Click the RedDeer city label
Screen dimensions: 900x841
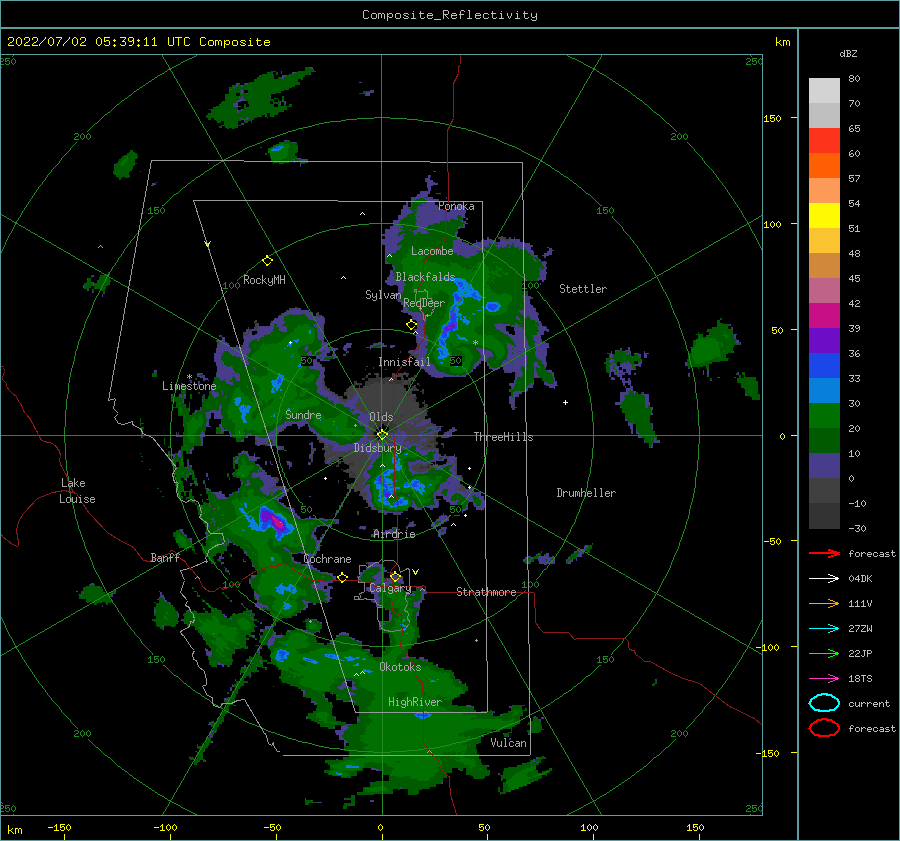pos(424,303)
